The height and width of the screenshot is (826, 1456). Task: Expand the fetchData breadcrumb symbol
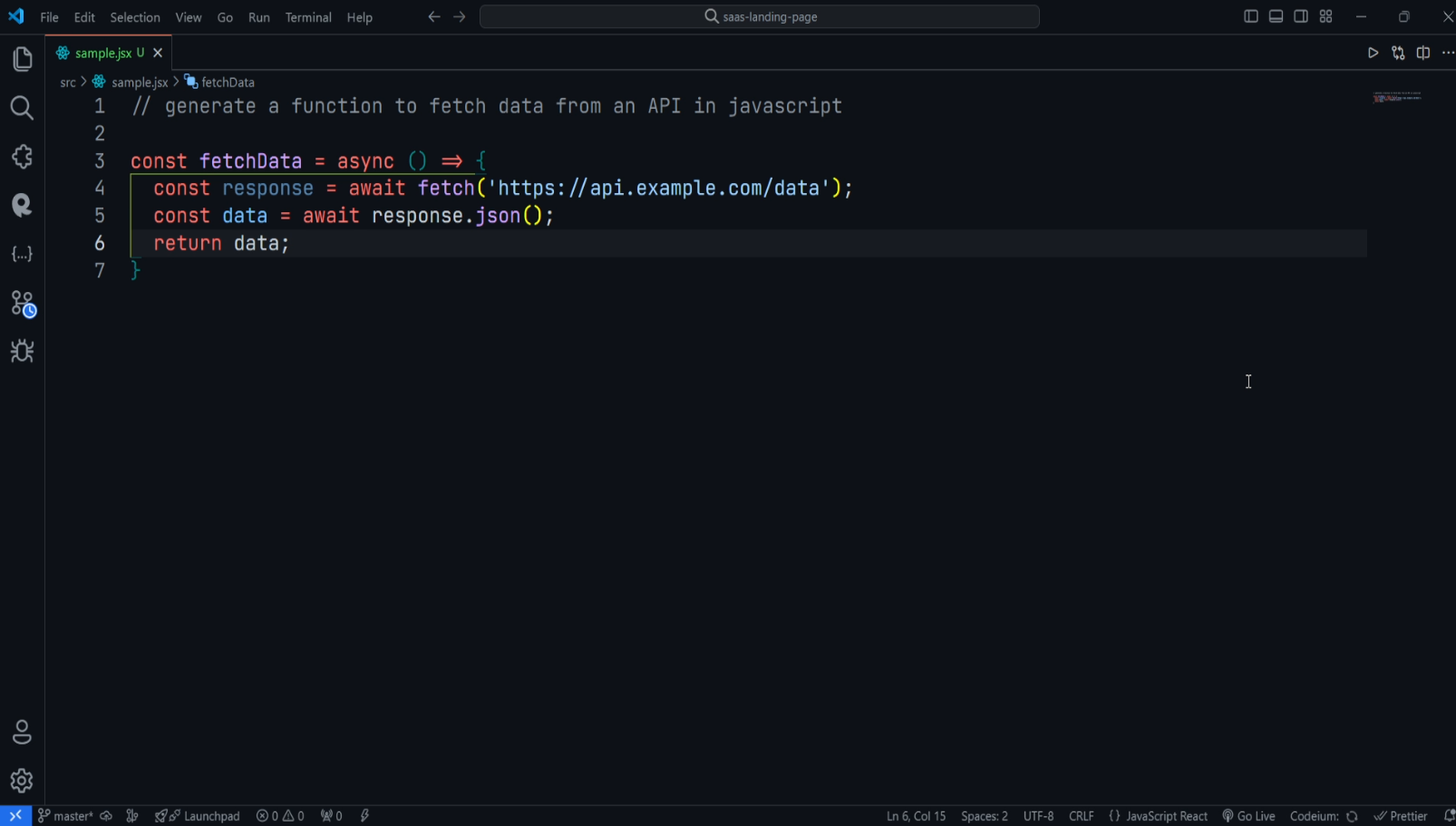219,83
